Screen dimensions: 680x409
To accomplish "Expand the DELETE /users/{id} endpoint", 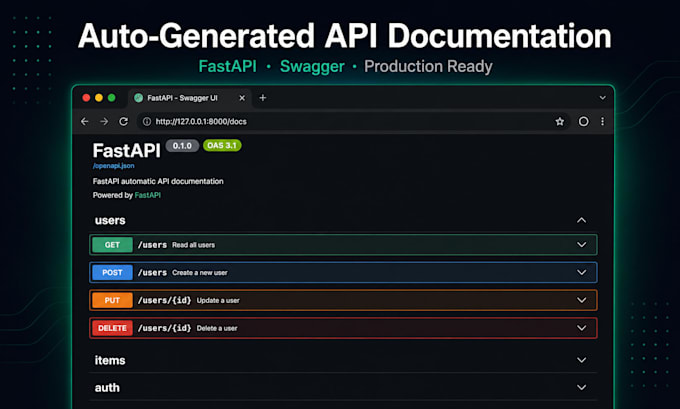I will [x=582, y=328].
